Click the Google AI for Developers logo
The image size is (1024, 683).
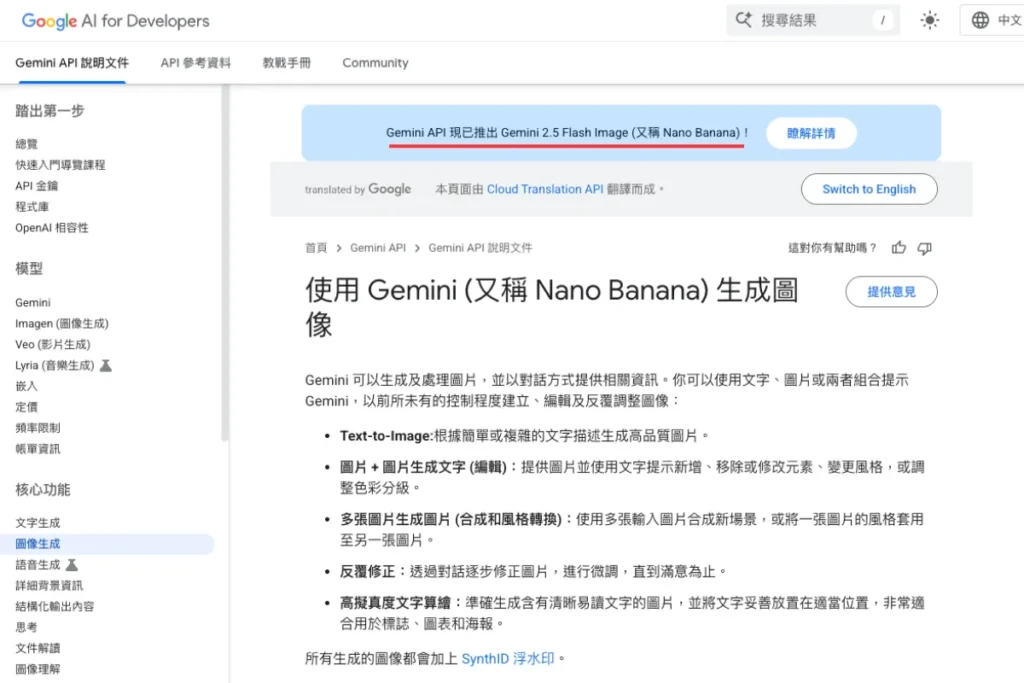tap(116, 21)
